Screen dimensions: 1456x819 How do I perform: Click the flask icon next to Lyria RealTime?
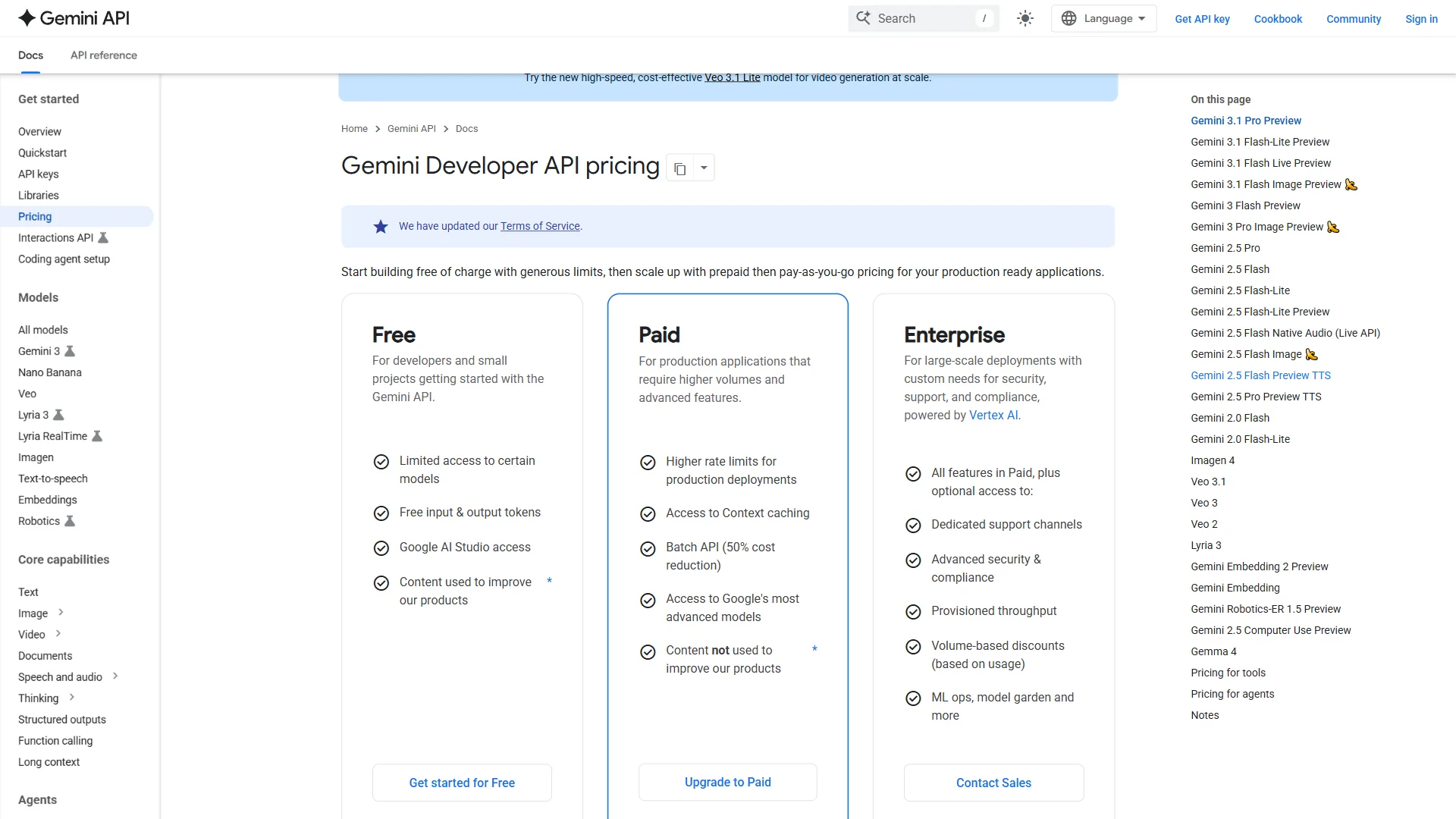click(97, 436)
